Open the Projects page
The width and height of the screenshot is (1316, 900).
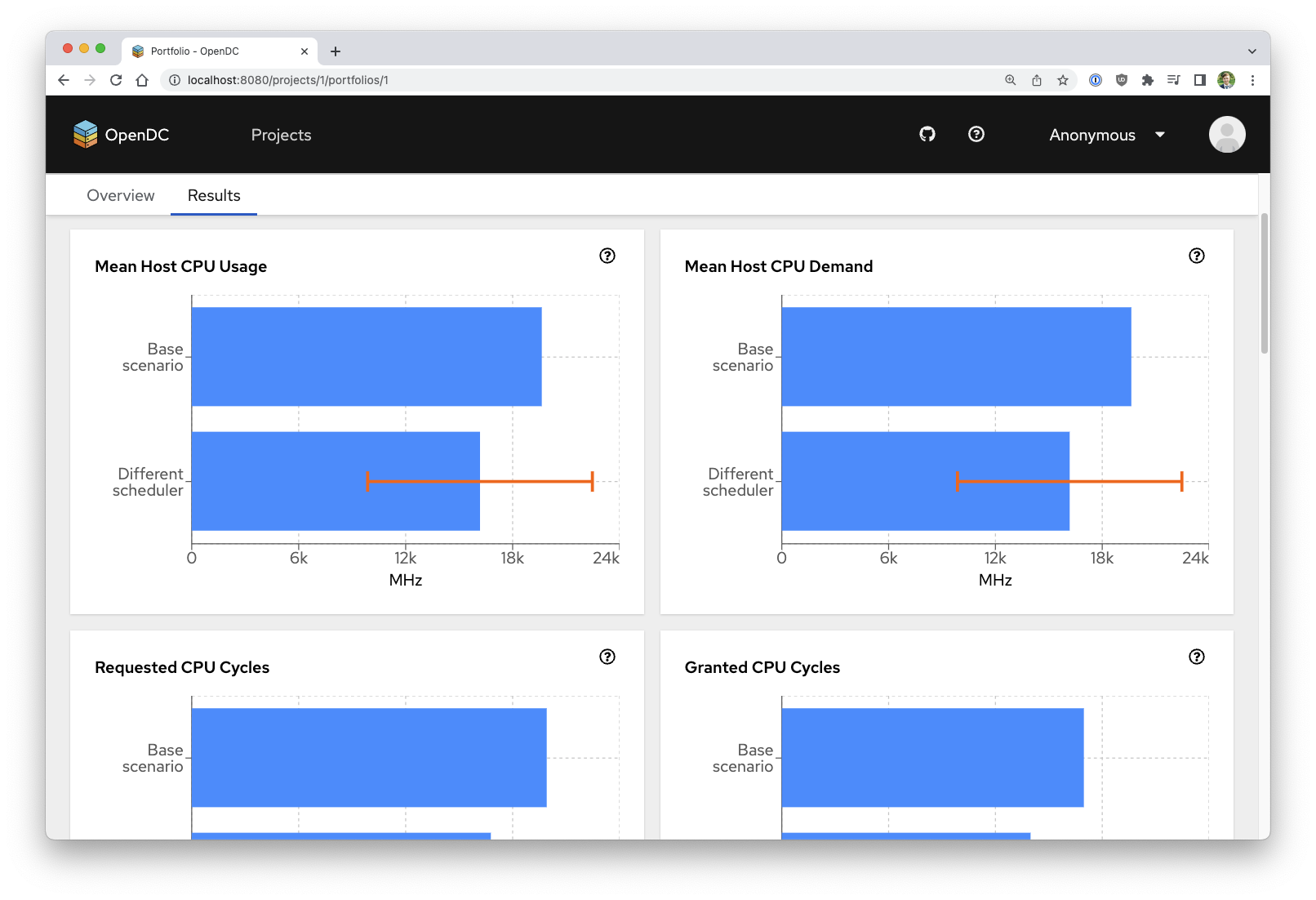pyautogui.click(x=281, y=135)
